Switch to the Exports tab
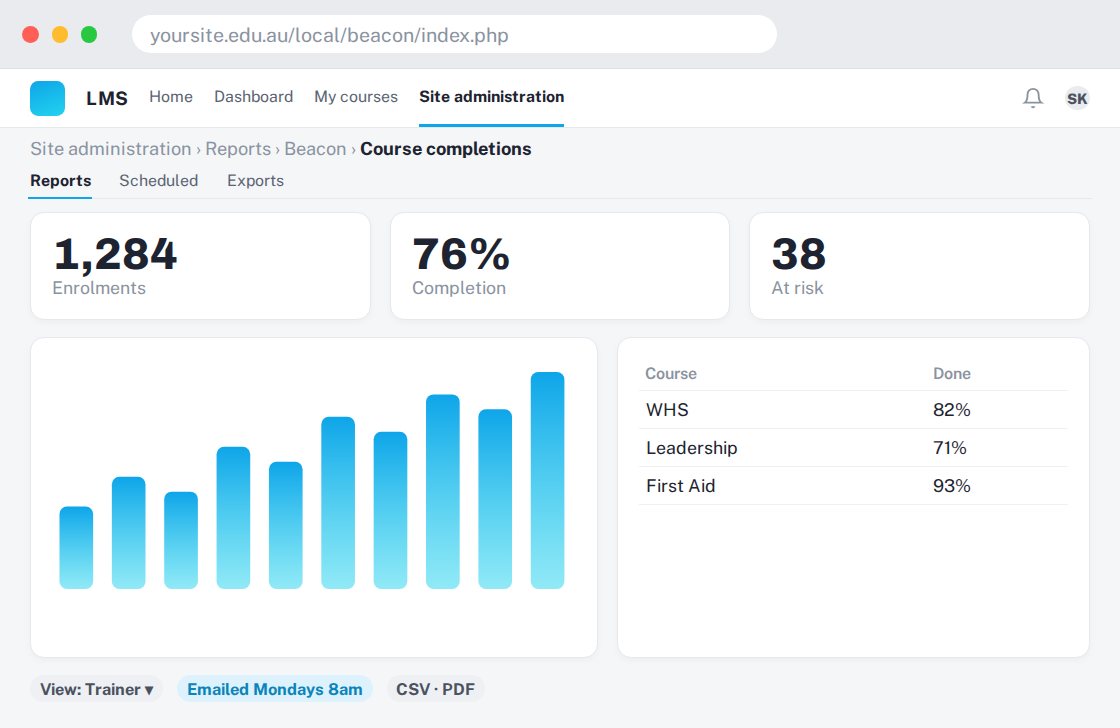 [256, 181]
